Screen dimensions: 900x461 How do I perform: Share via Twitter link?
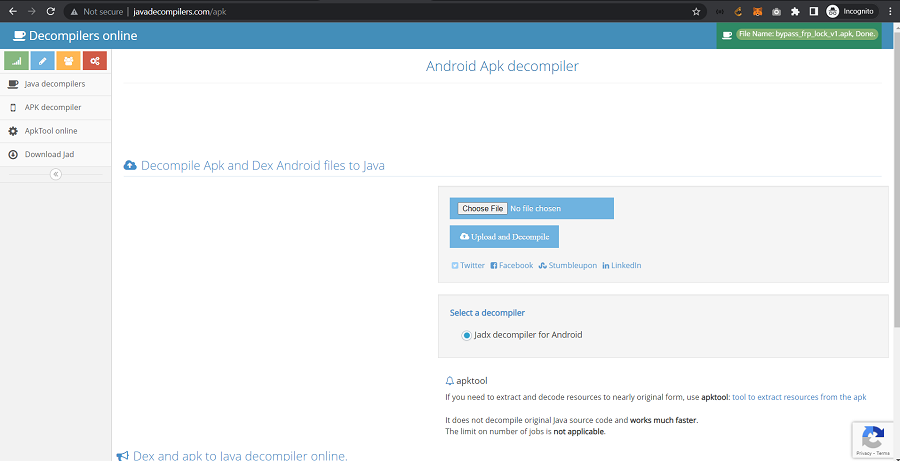468,265
